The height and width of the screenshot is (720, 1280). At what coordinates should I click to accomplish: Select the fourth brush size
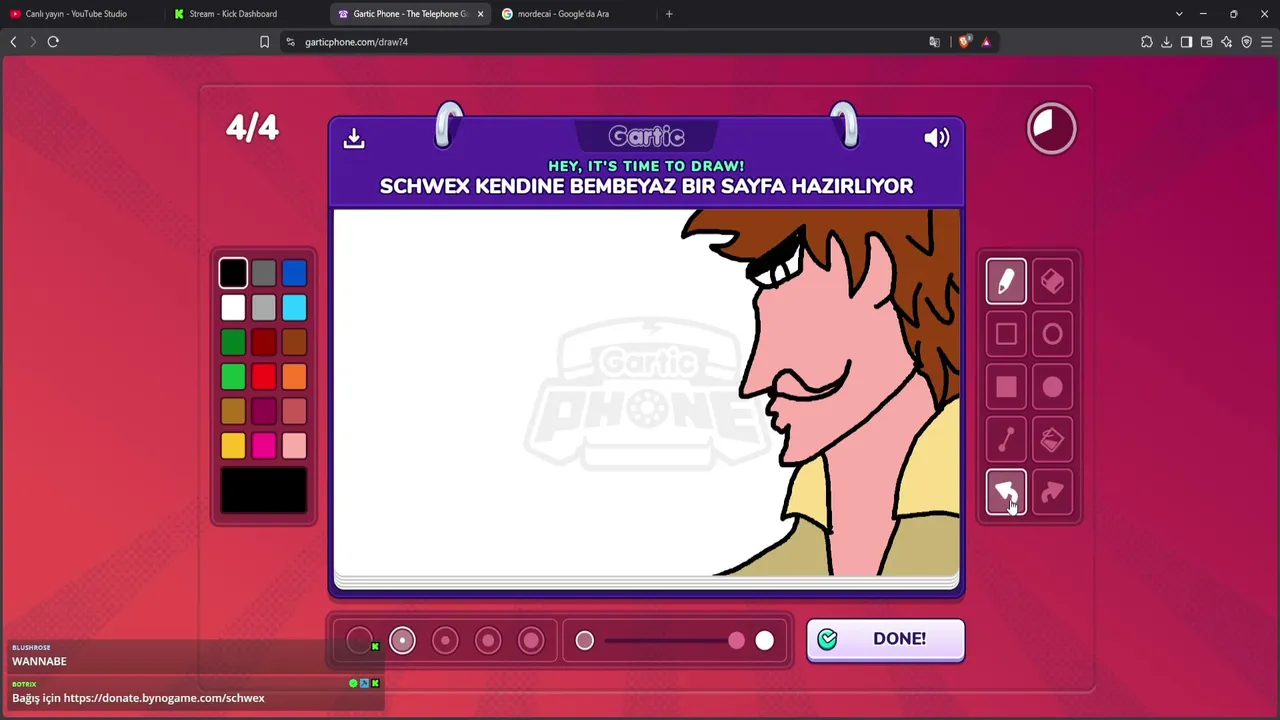[488, 641]
